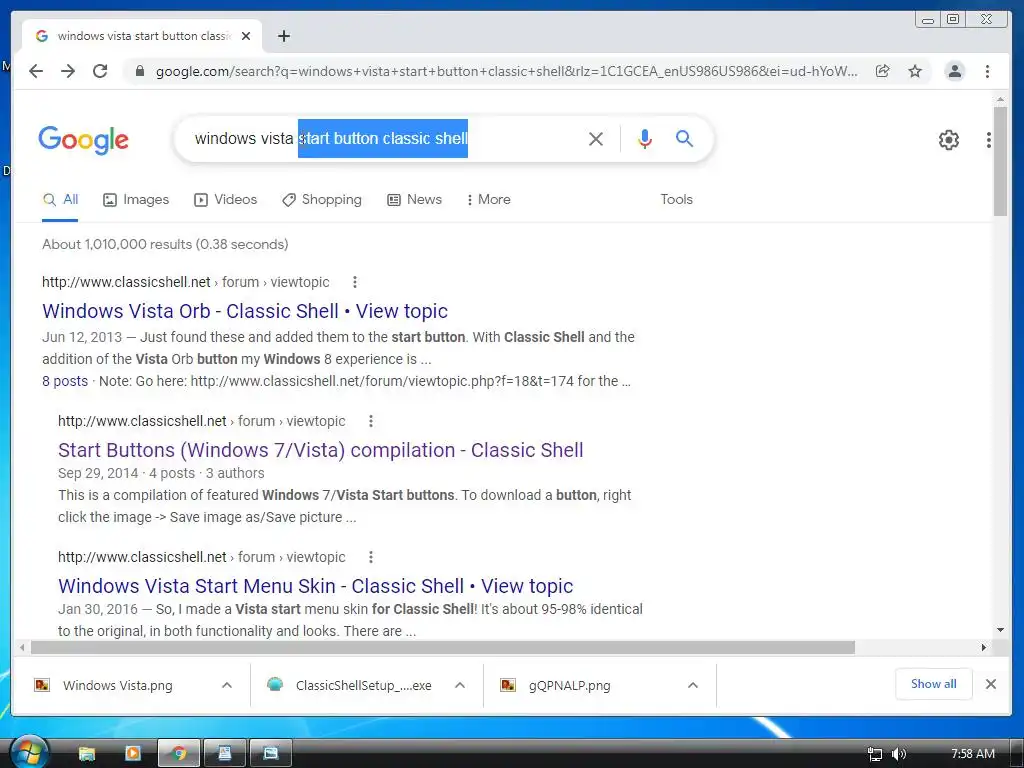
Task: Open a new browser tab
Action: pyautogui.click(x=283, y=36)
